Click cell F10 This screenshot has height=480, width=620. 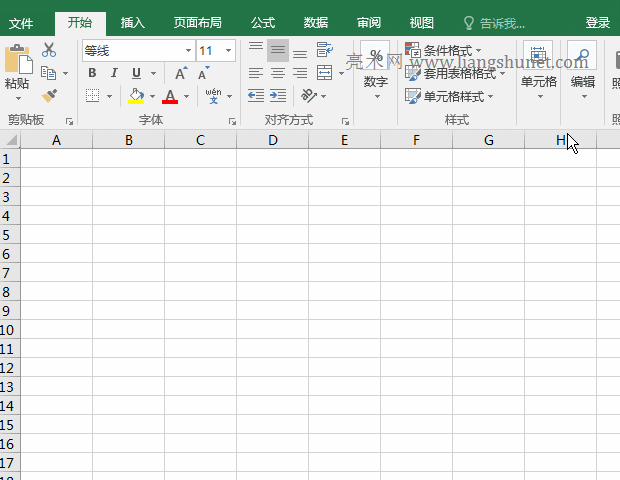click(x=416, y=329)
